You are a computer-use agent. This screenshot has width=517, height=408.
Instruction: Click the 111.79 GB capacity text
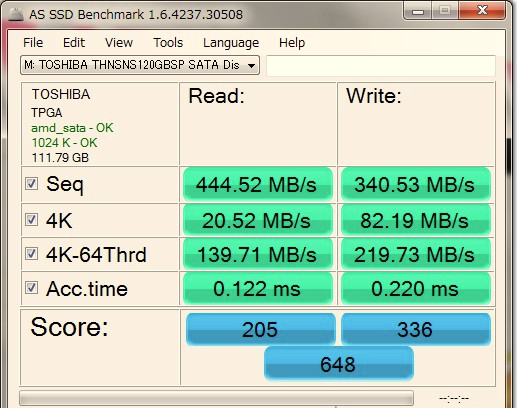(60, 158)
